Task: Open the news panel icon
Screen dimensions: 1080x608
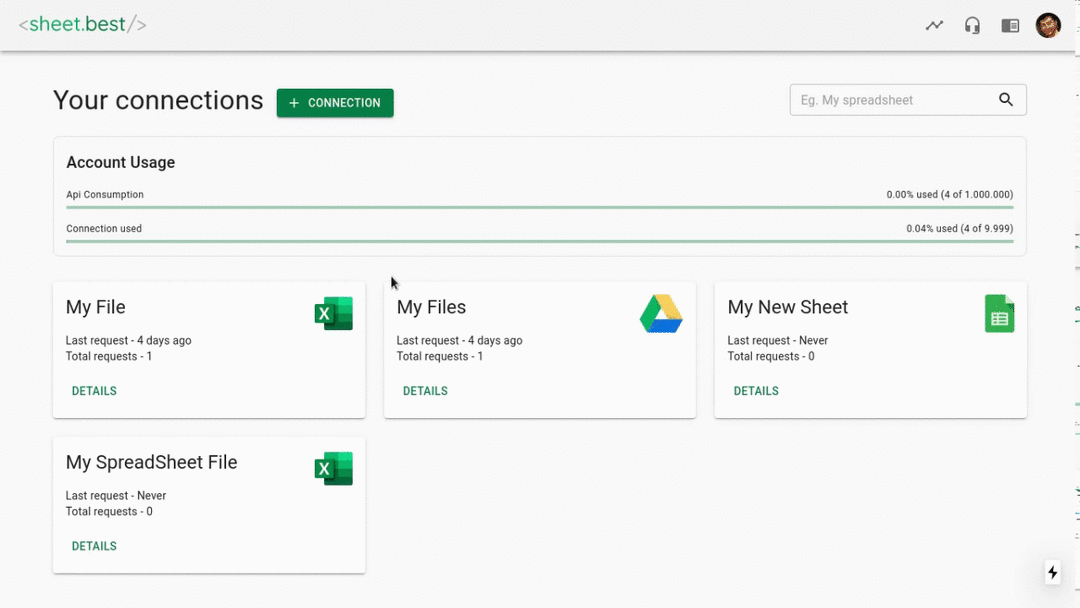Action: point(1010,25)
